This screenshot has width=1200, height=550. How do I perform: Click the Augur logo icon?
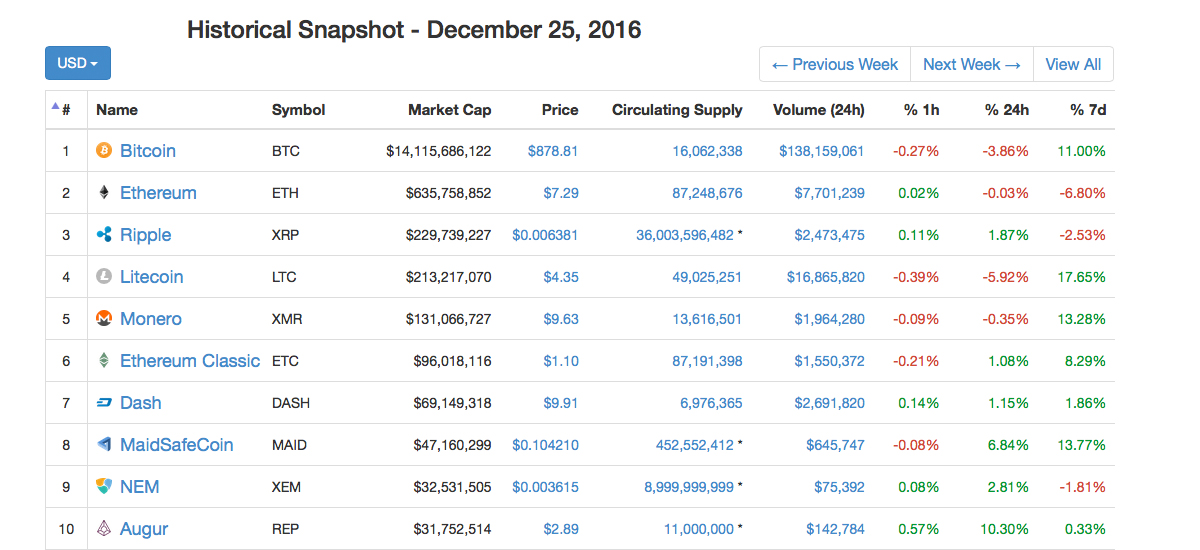[x=104, y=529]
